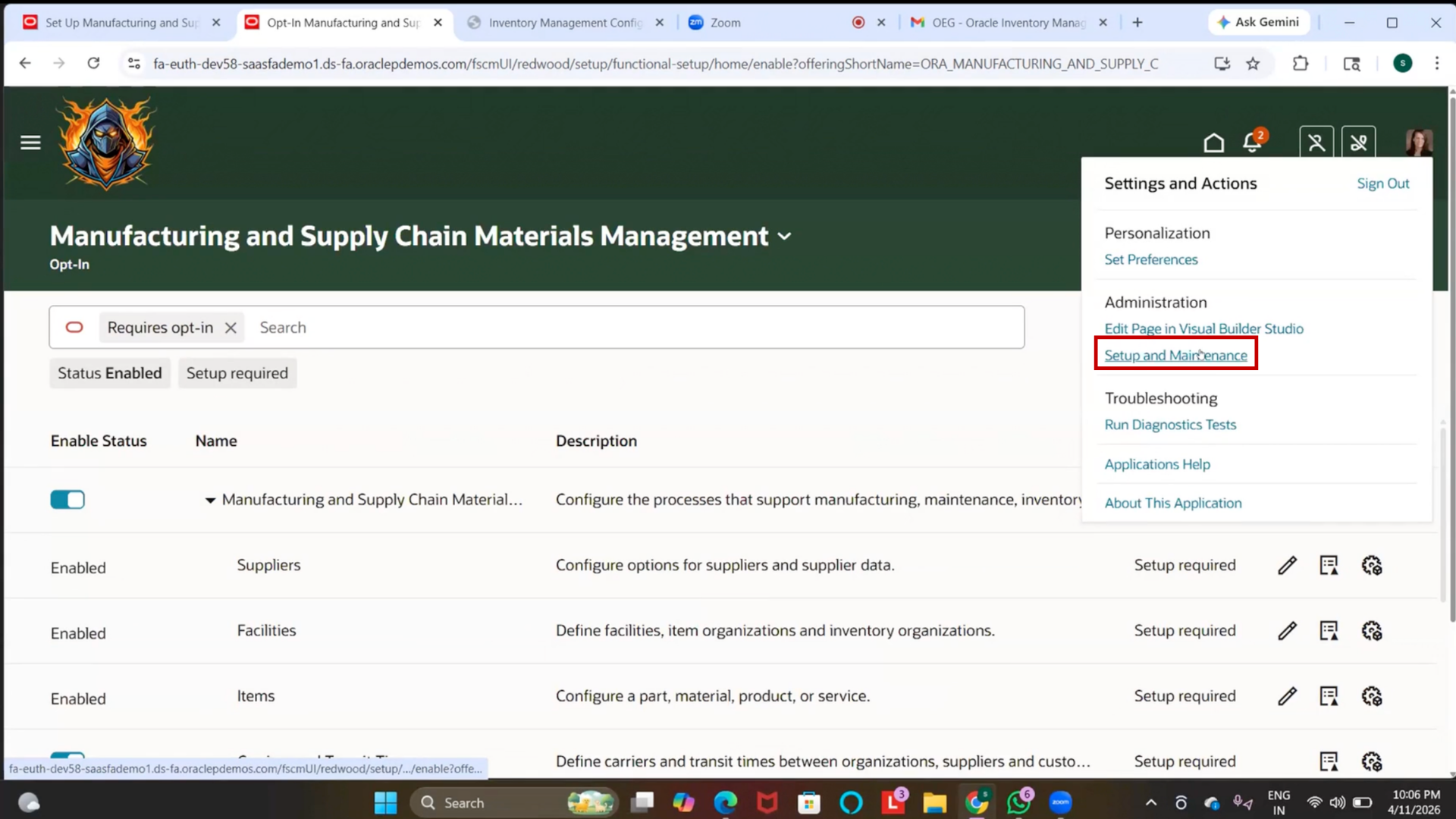The image size is (1456, 819).
Task: Click the Windows taskbar Search box
Action: click(x=513, y=802)
